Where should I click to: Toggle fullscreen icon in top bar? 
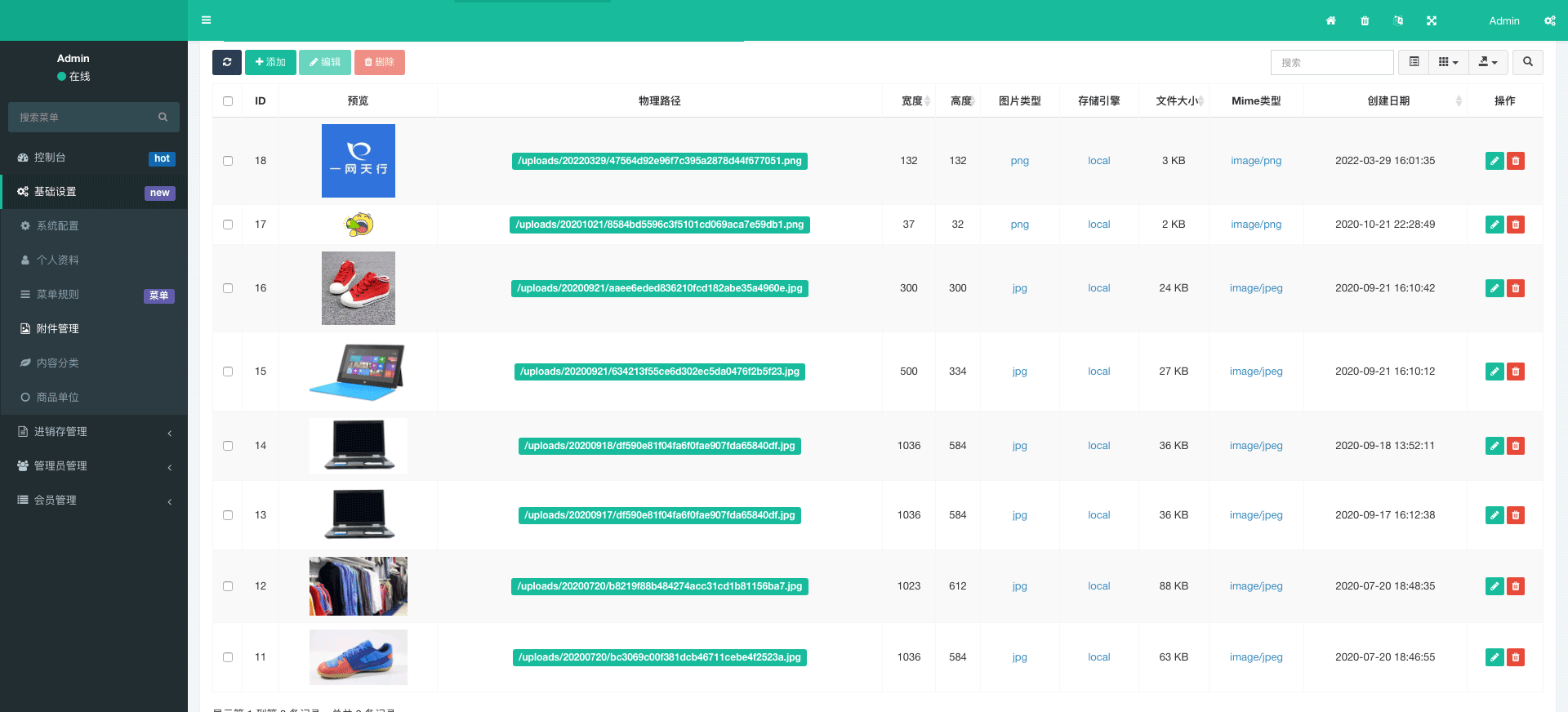[1432, 20]
